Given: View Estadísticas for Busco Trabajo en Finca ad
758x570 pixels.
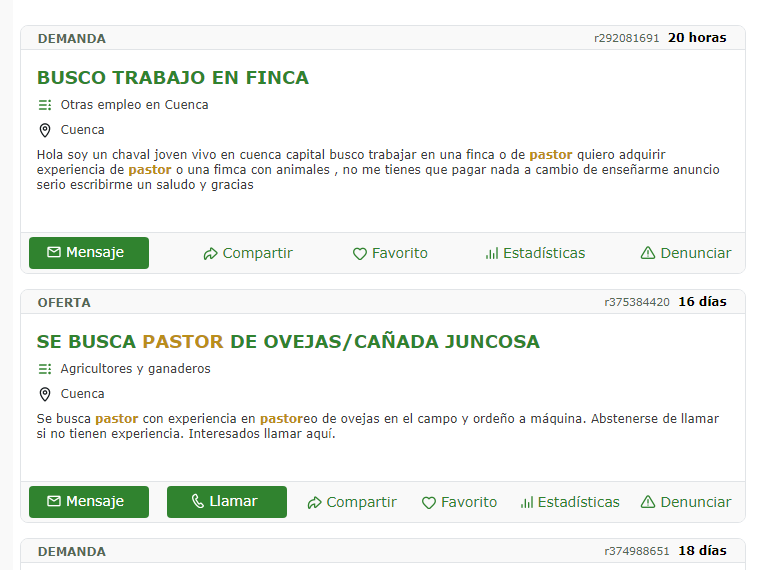Looking at the screenshot, I should (x=535, y=253).
